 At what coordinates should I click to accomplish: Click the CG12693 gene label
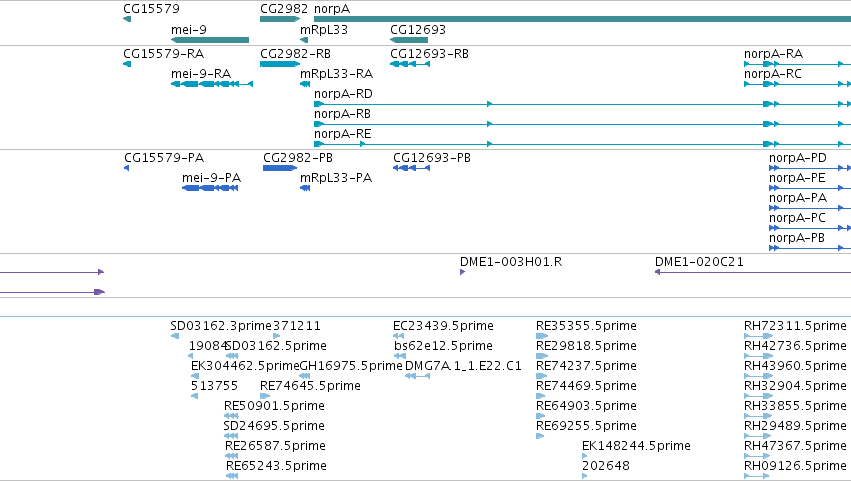418,29
